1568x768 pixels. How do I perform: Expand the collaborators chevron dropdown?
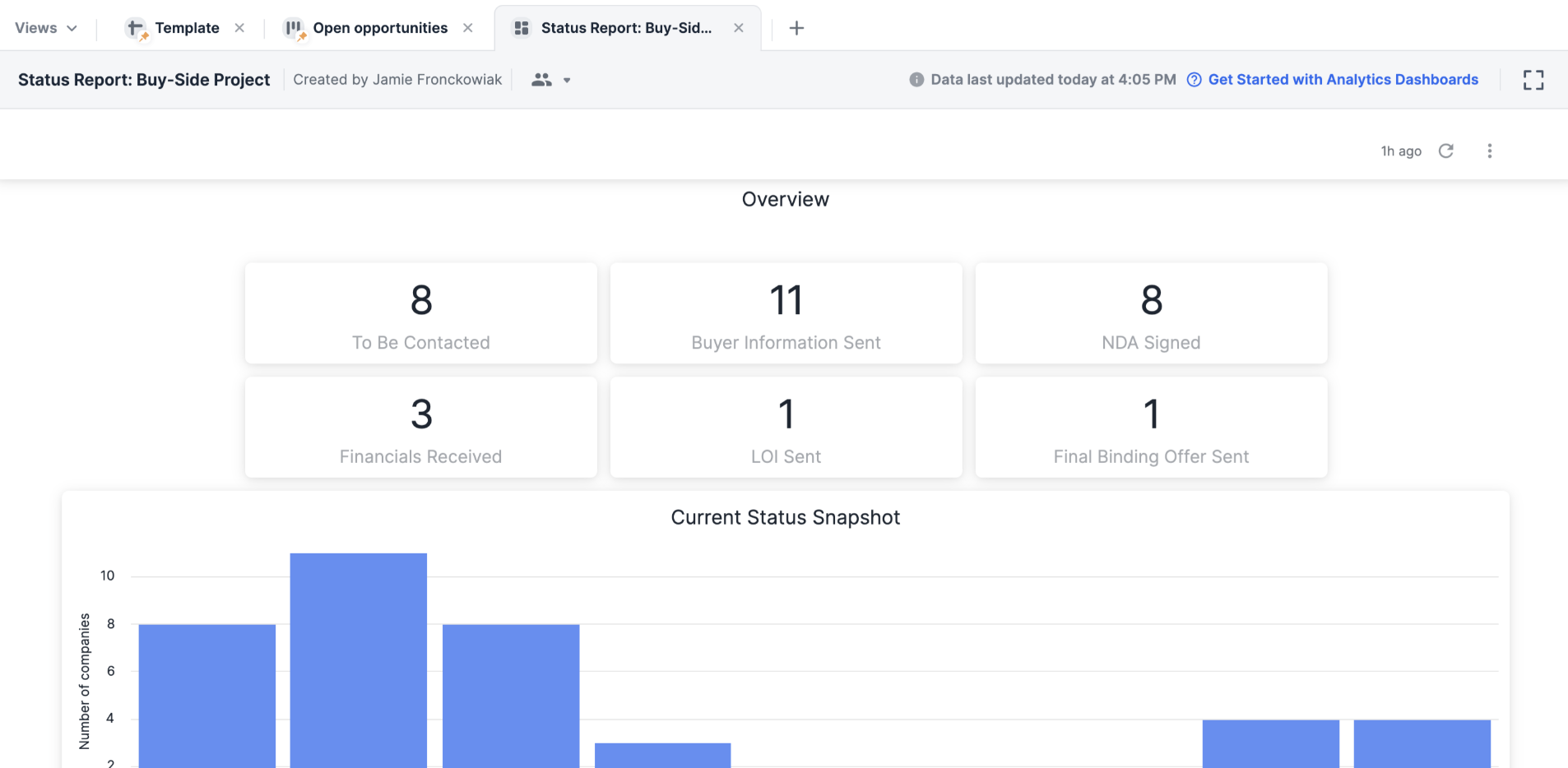[566, 80]
